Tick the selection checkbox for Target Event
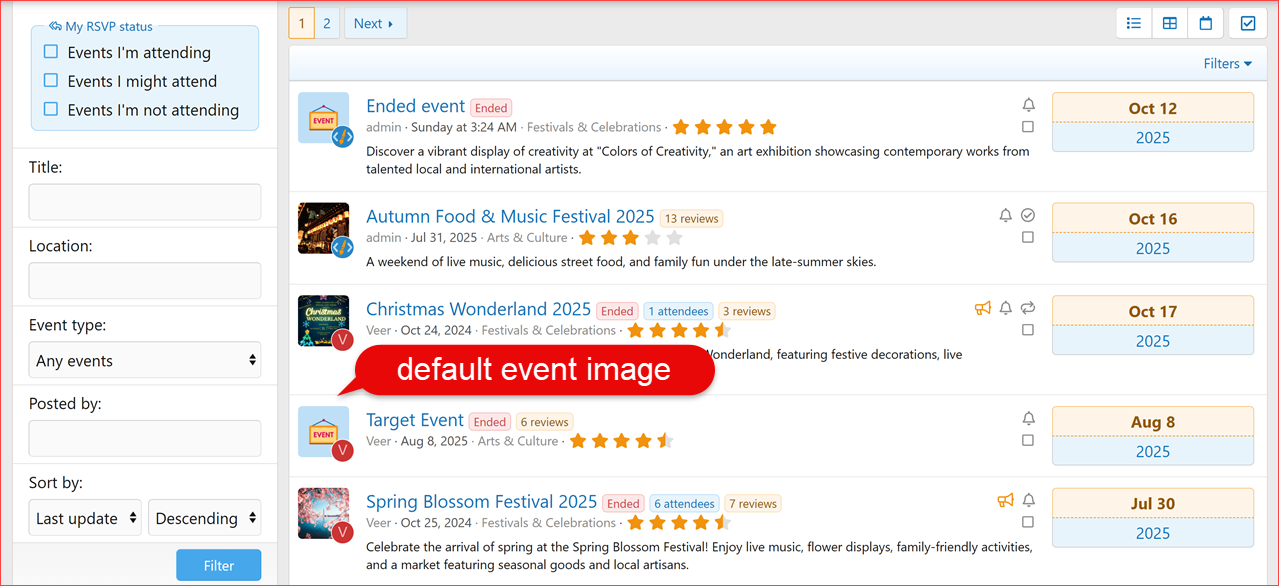 tap(1028, 440)
